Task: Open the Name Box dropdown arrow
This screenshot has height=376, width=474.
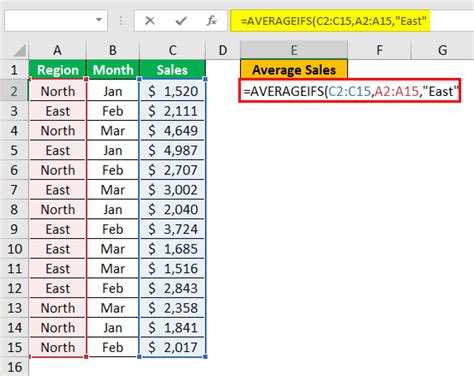Action: (x=99, y=20)
